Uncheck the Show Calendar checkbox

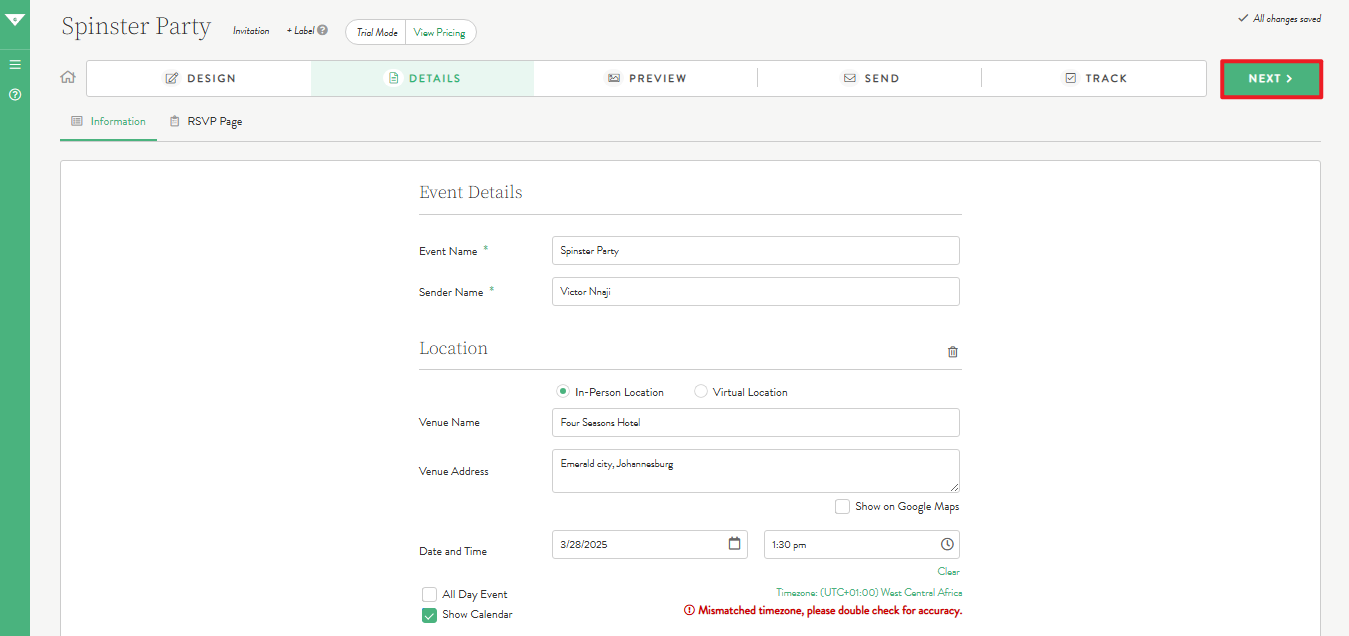429,615
